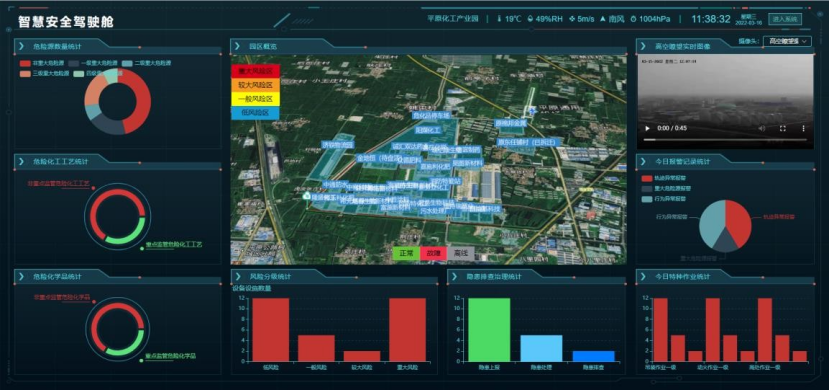Toggle 三级重大危险源 legend swatch

click(26, 74)
